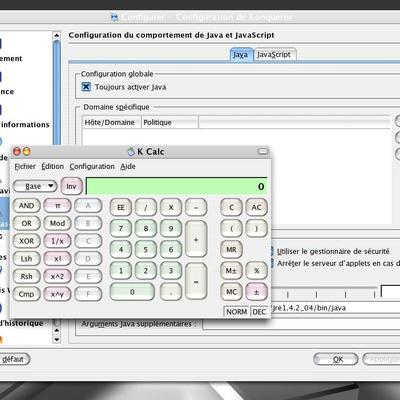The height and width of the screenshot is (400, 400).
Task: Click the XOR button
Action: [26, 241]
